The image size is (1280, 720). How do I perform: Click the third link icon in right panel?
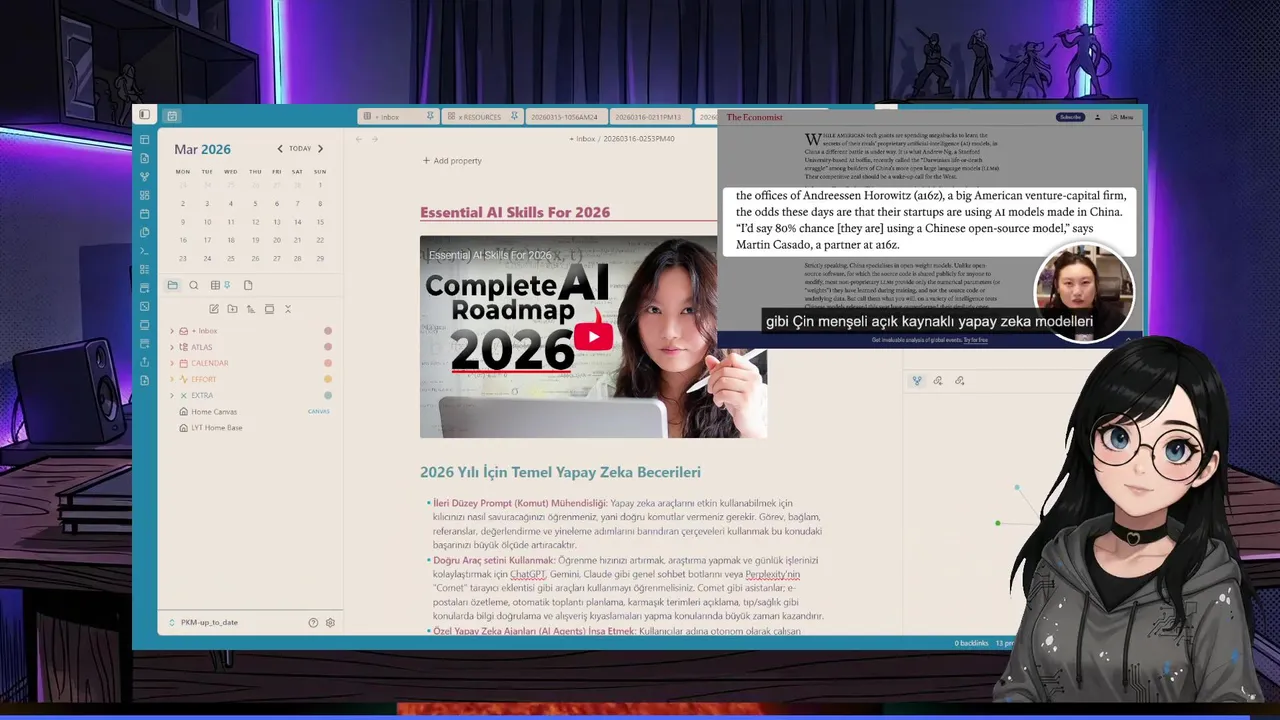pos(960,381)
